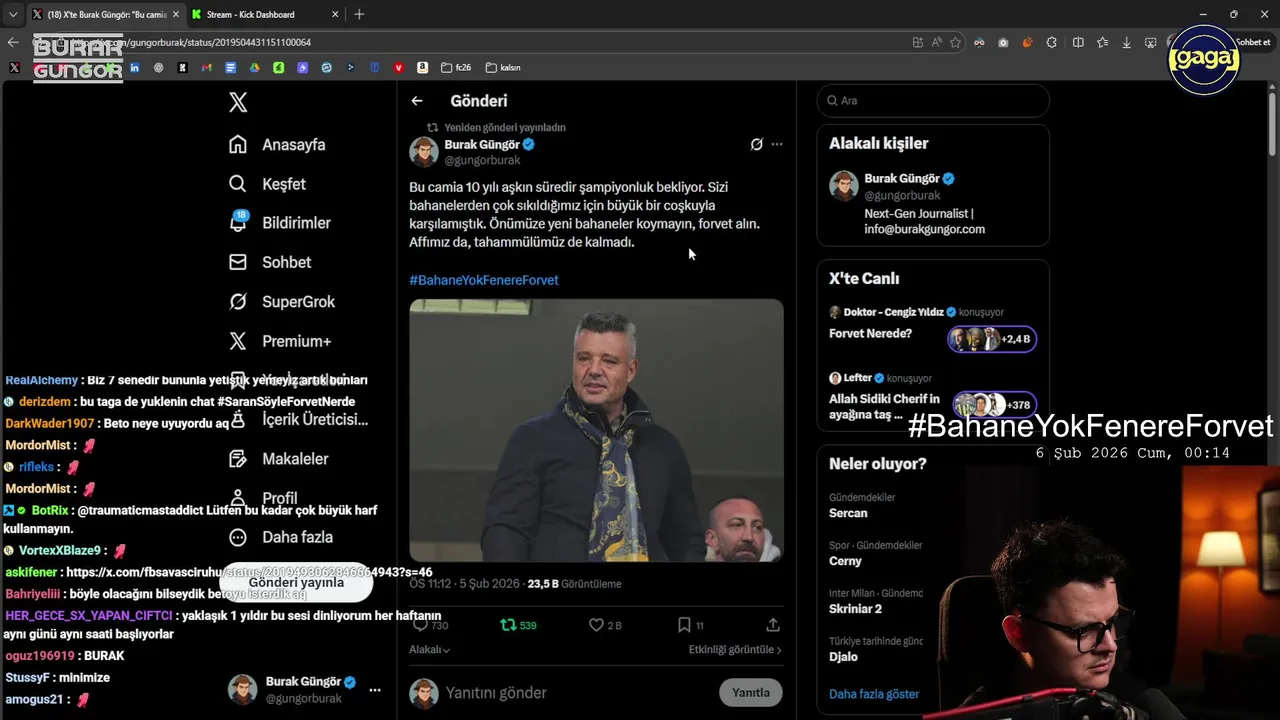Viewport: 1280px width, 720px height.
Task: Open Bildirimler notifications
Action: [x=280, y=223]
